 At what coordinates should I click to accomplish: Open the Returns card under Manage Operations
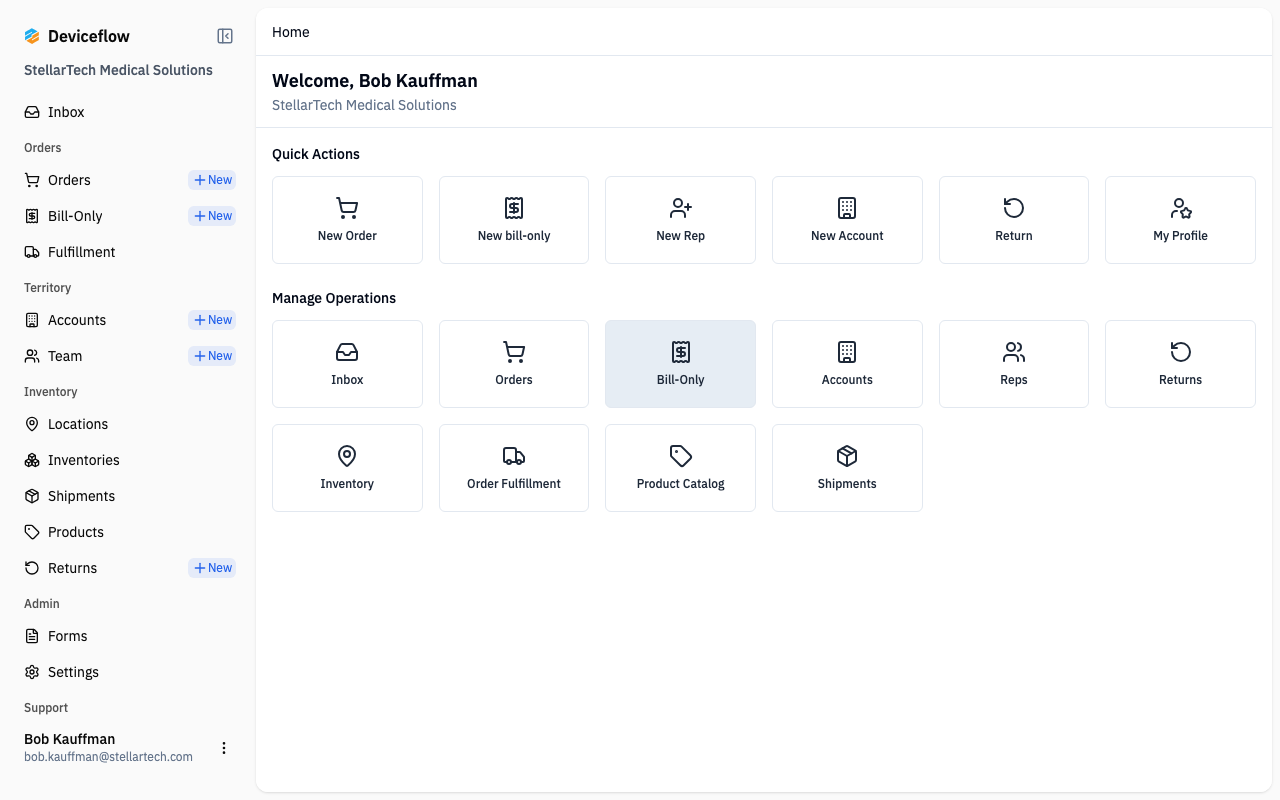1180,364
